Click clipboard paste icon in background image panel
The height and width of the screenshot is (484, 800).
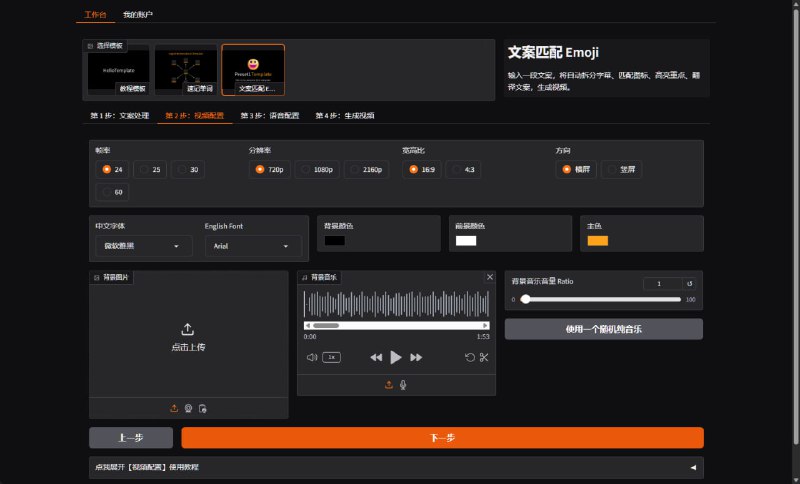pos(203,408)
